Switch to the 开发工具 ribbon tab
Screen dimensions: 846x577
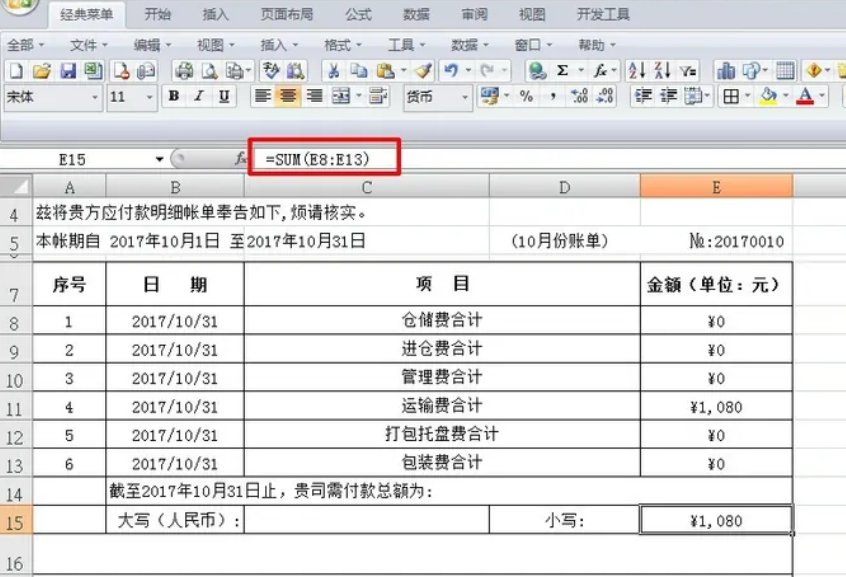[603, 14]
